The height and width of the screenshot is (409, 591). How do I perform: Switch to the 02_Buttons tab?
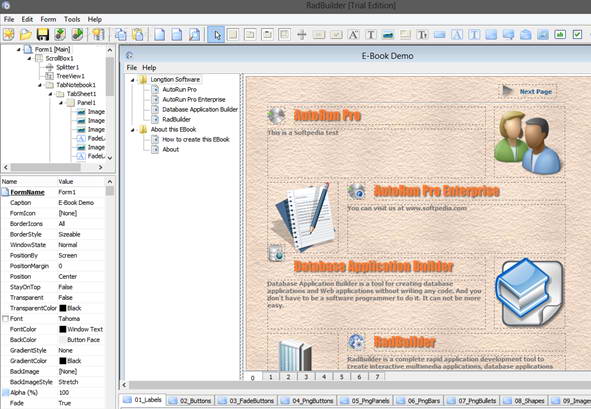[x=190, y=400]
